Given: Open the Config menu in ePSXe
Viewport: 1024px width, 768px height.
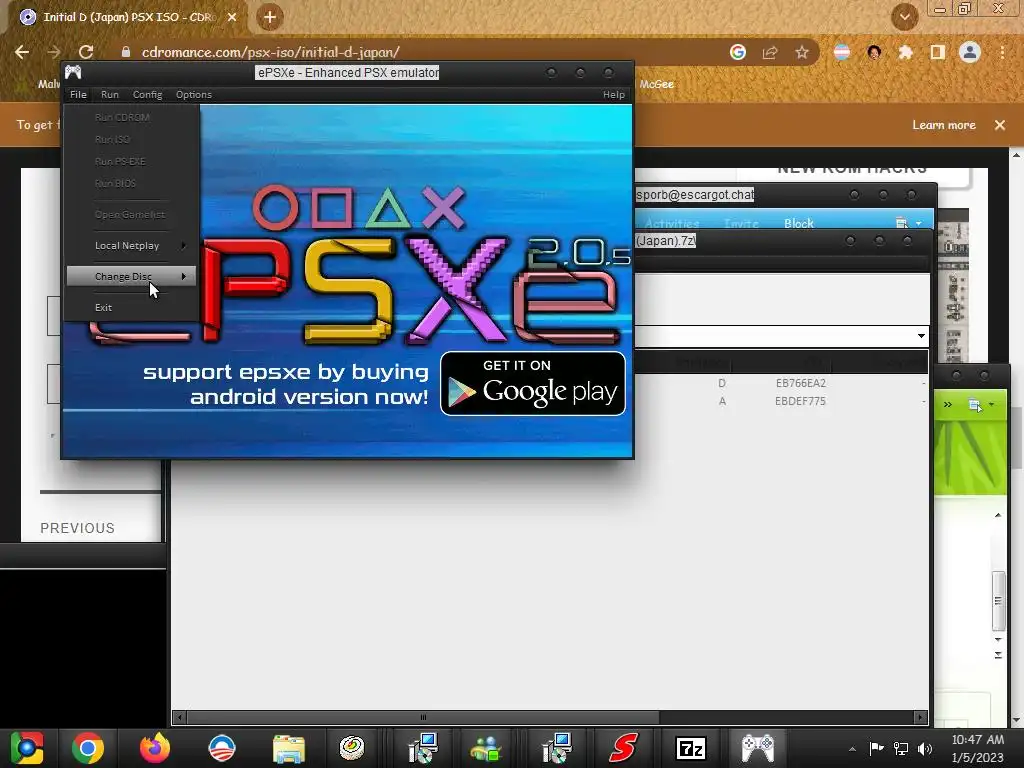Looking at the screenshot, I should pos(148,95).
